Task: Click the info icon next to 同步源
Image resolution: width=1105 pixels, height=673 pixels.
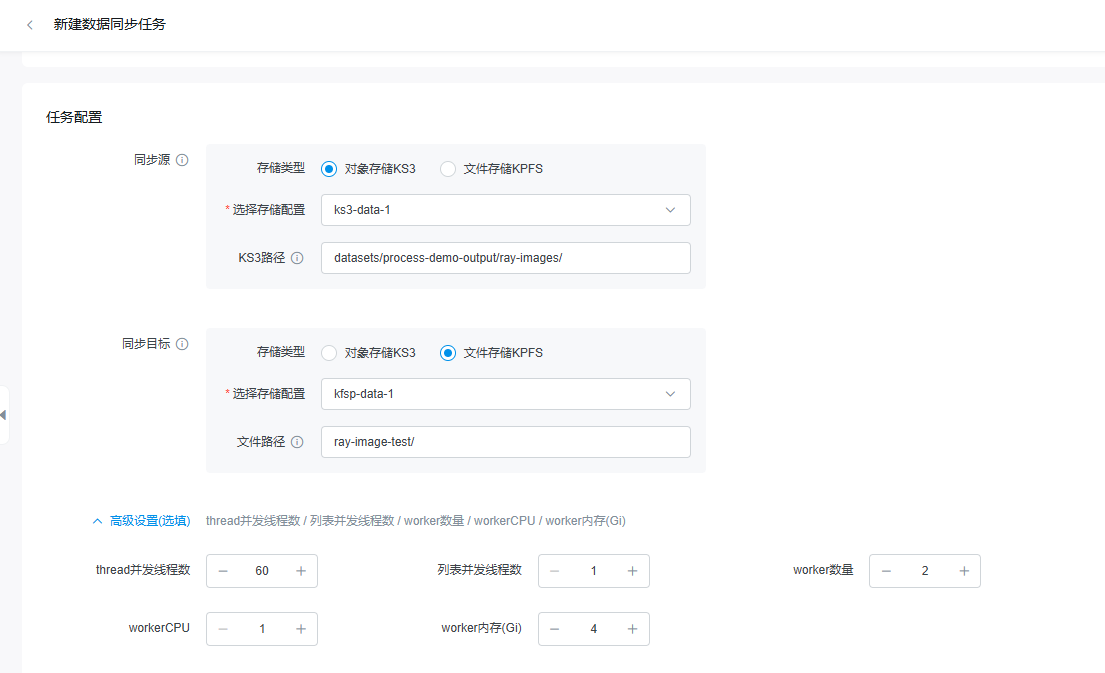Action: pos(182,160)
